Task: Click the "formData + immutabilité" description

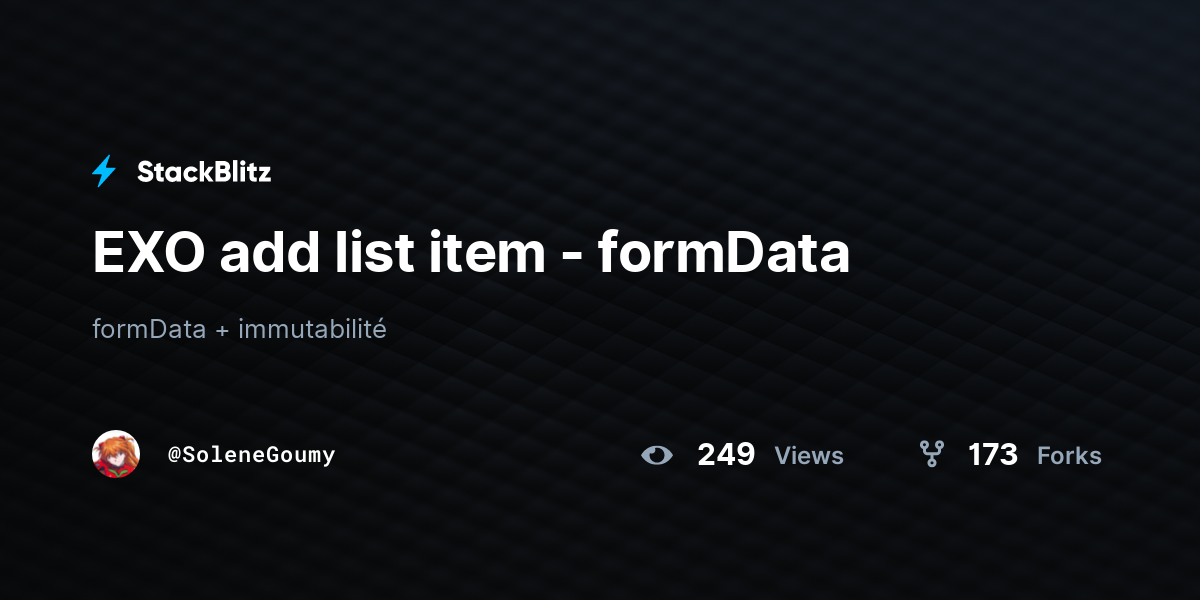Action: click(x=239, y=328)
